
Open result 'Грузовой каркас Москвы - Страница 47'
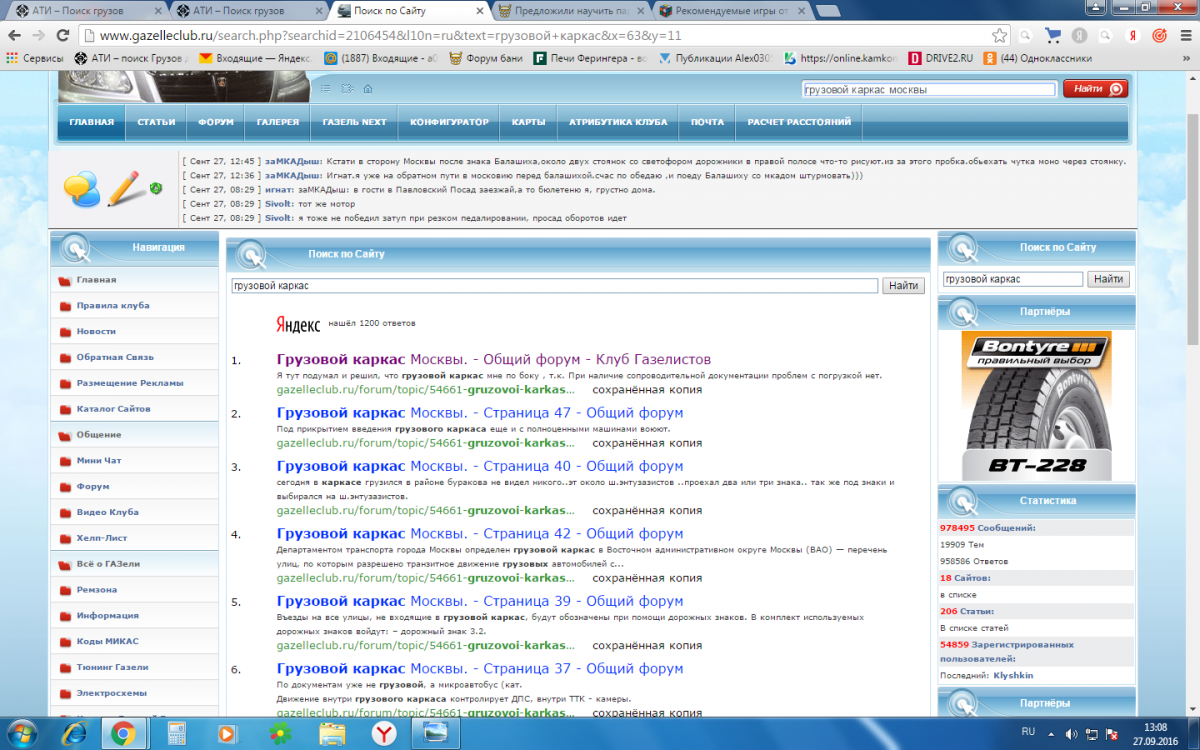point(480,413)
